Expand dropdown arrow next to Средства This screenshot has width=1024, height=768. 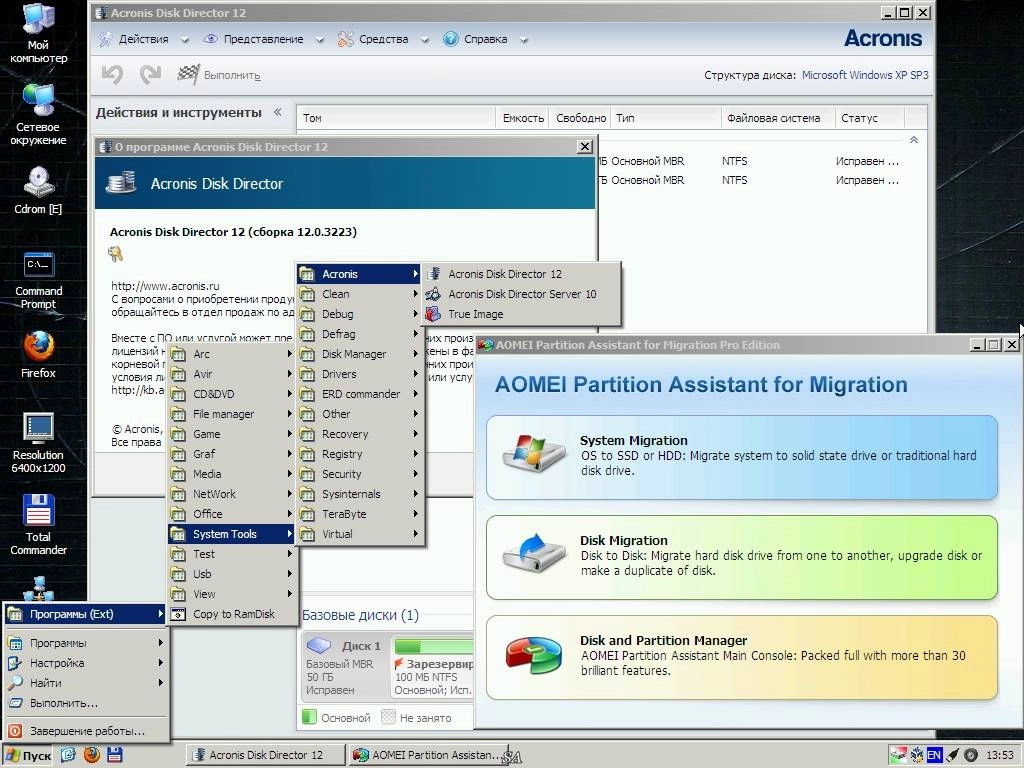(424, 40)
